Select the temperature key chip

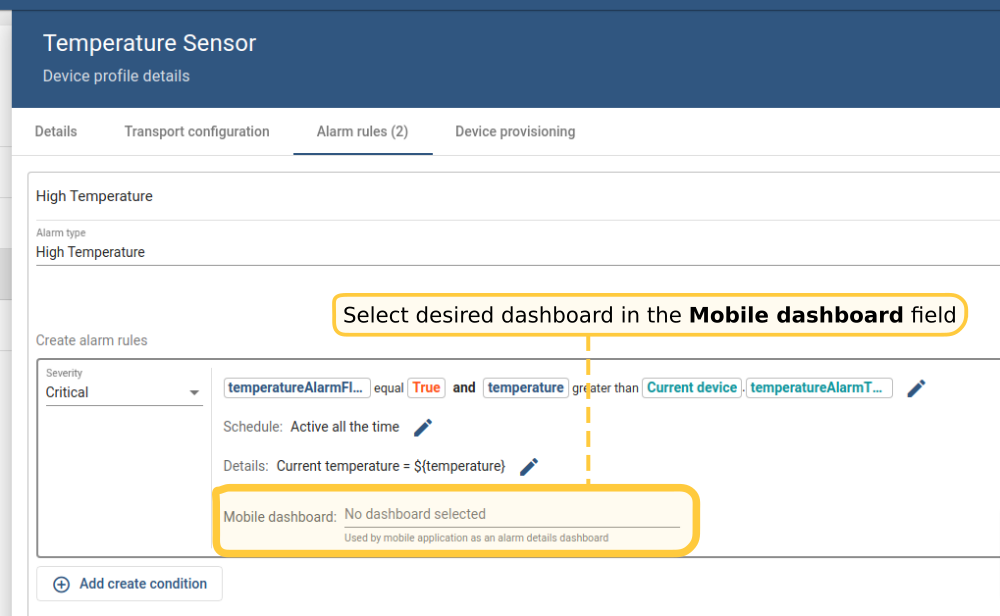tap(526, 388)
